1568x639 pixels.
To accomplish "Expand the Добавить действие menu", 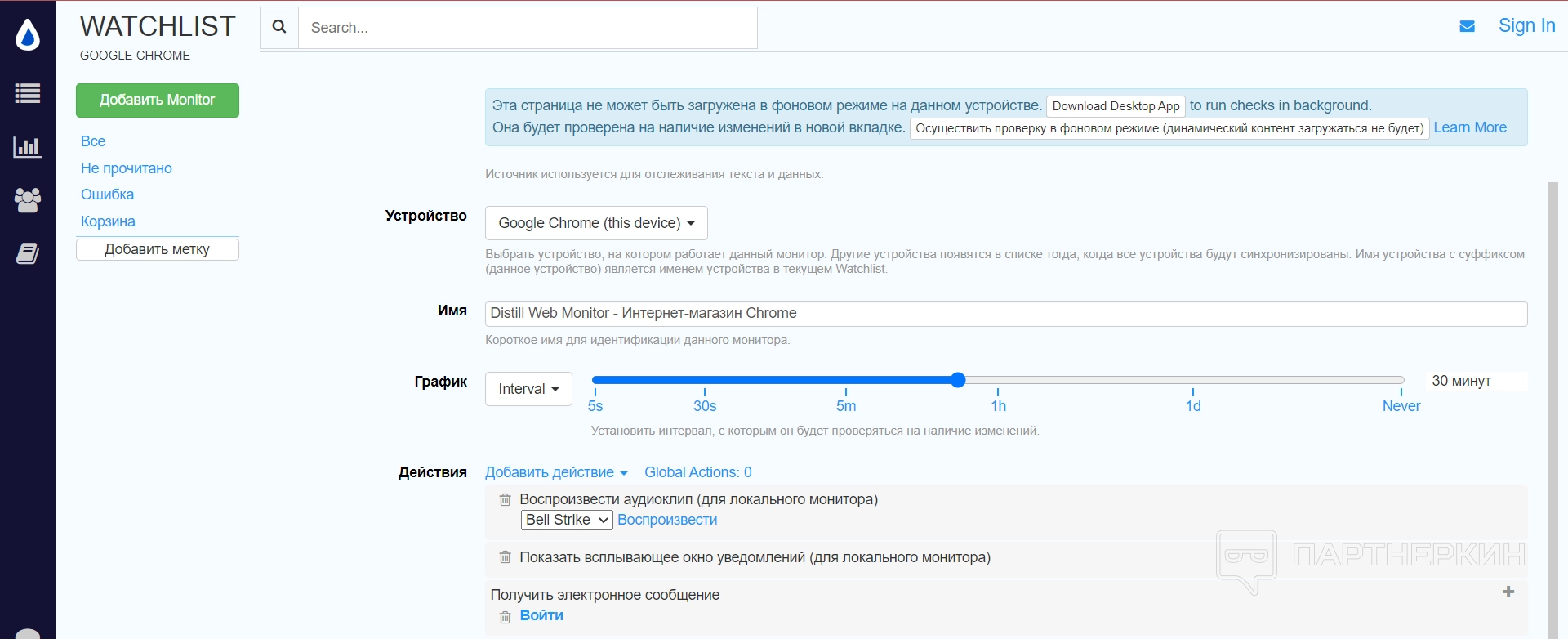I will coord(556,472).
